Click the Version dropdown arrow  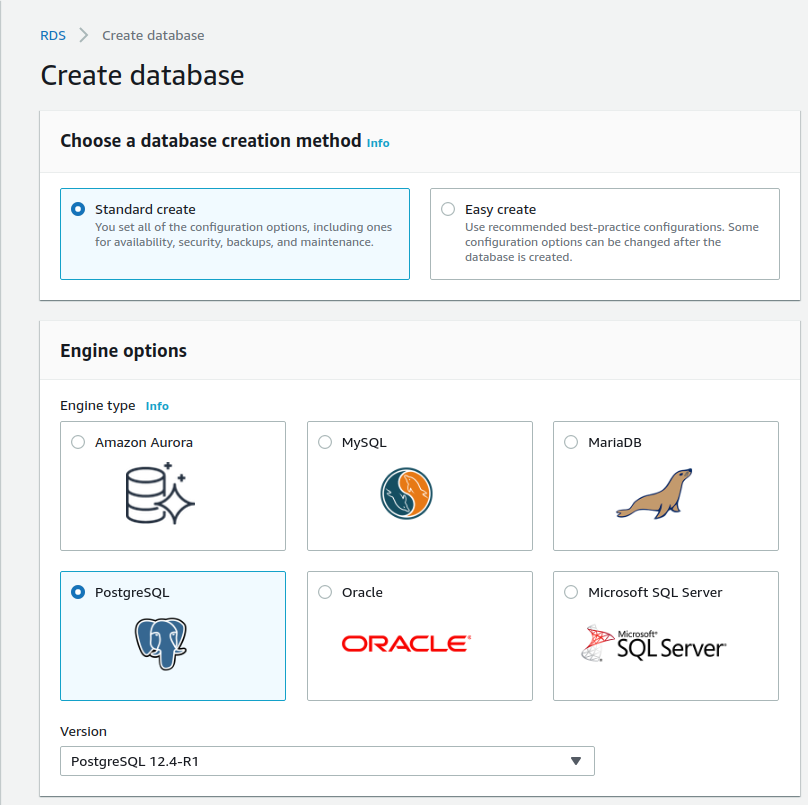[576, 761]
